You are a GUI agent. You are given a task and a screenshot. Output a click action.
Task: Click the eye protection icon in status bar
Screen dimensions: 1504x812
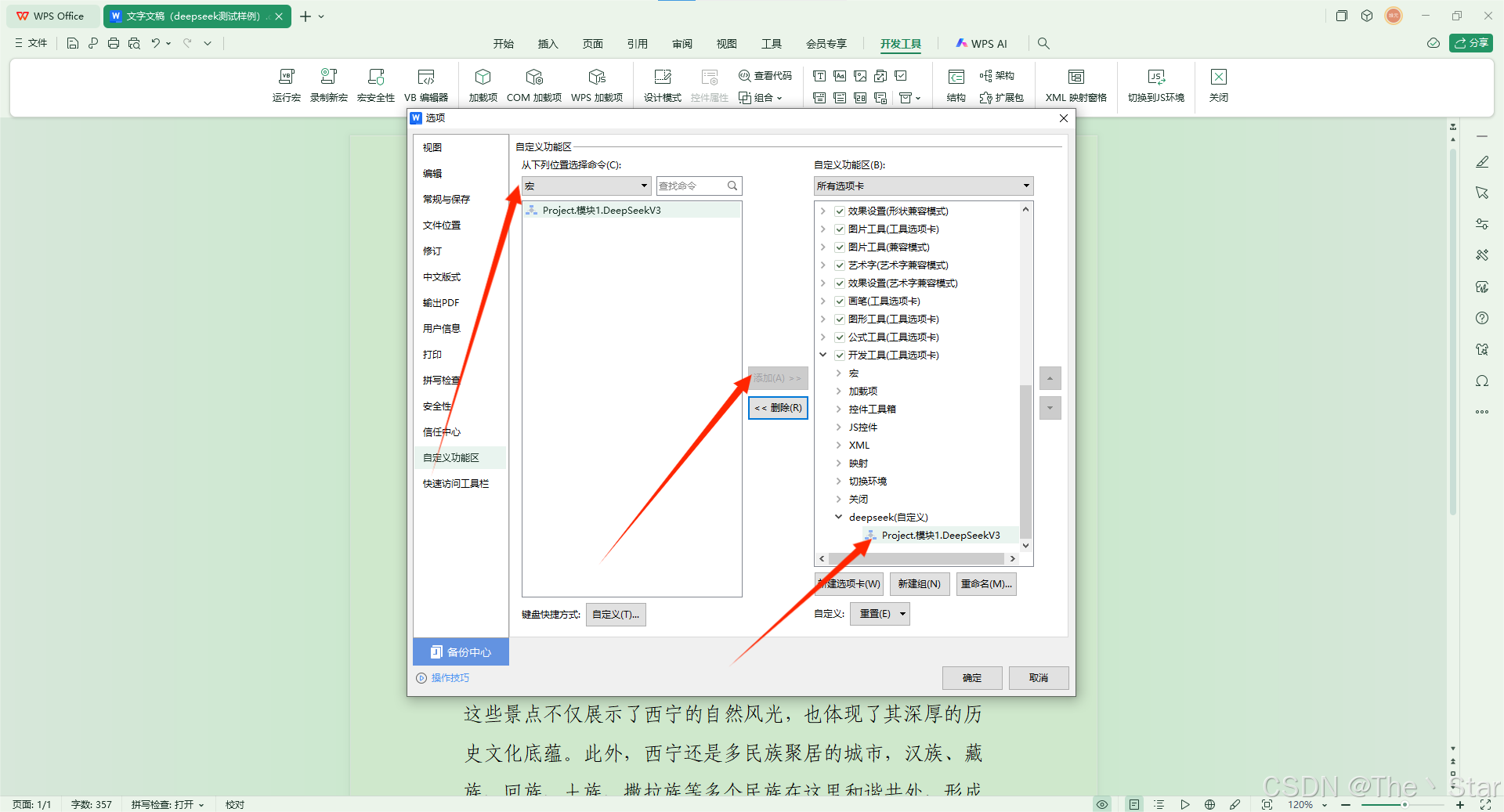[x=1102, y=804]
